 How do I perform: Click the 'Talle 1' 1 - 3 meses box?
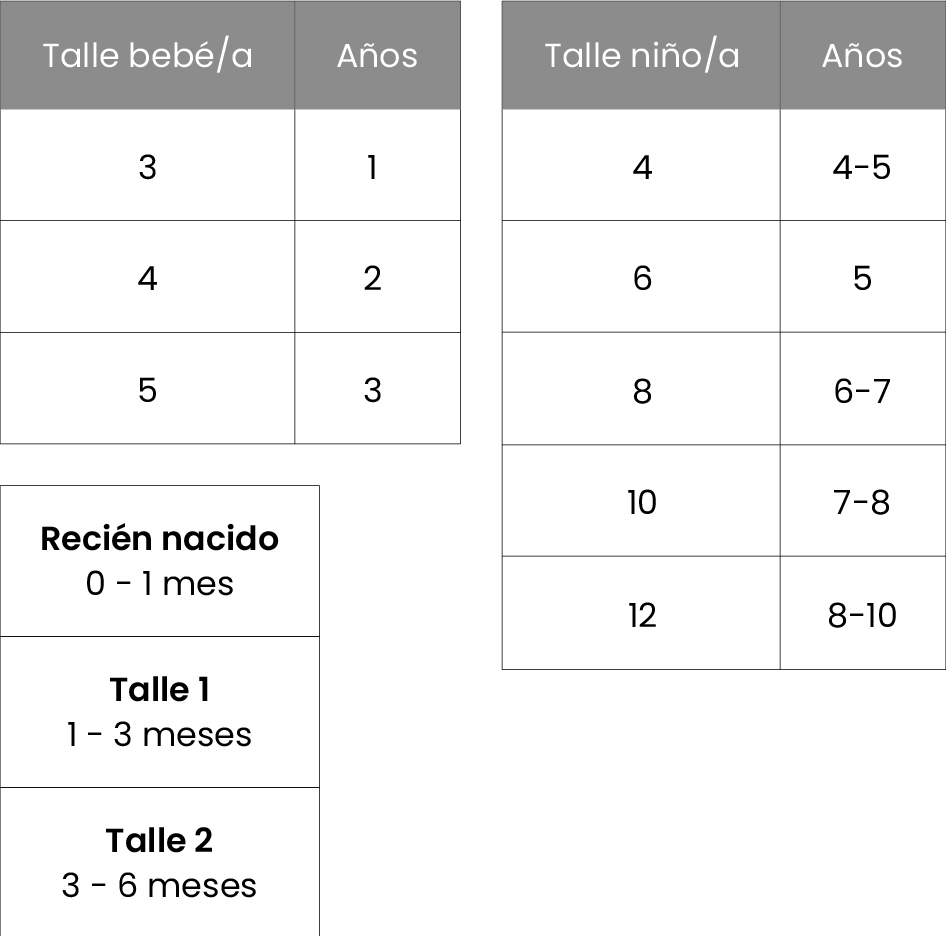[160, 712]
